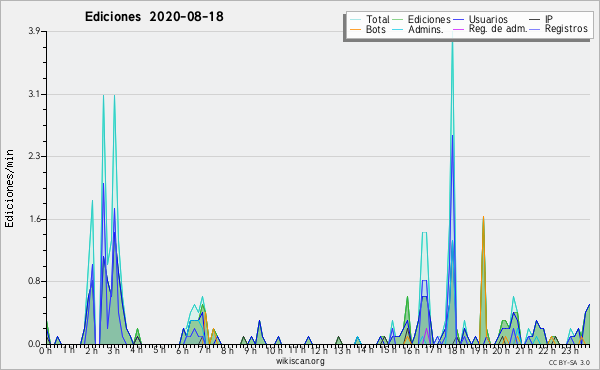Click the '18 h' x-axis label
This screenshot has height=370, width=600.
456,351
